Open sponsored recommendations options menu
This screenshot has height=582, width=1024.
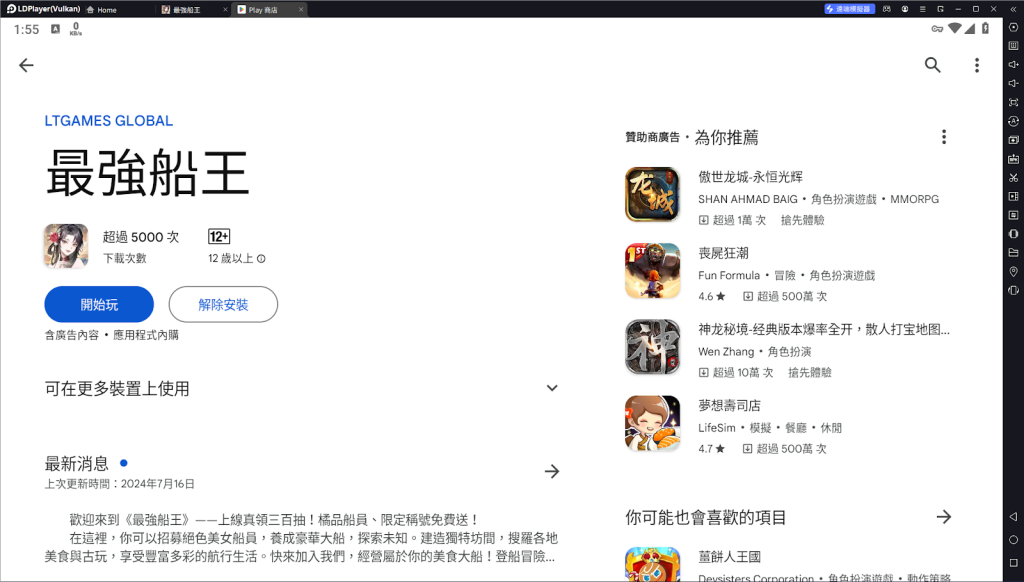tap(944, 137)
